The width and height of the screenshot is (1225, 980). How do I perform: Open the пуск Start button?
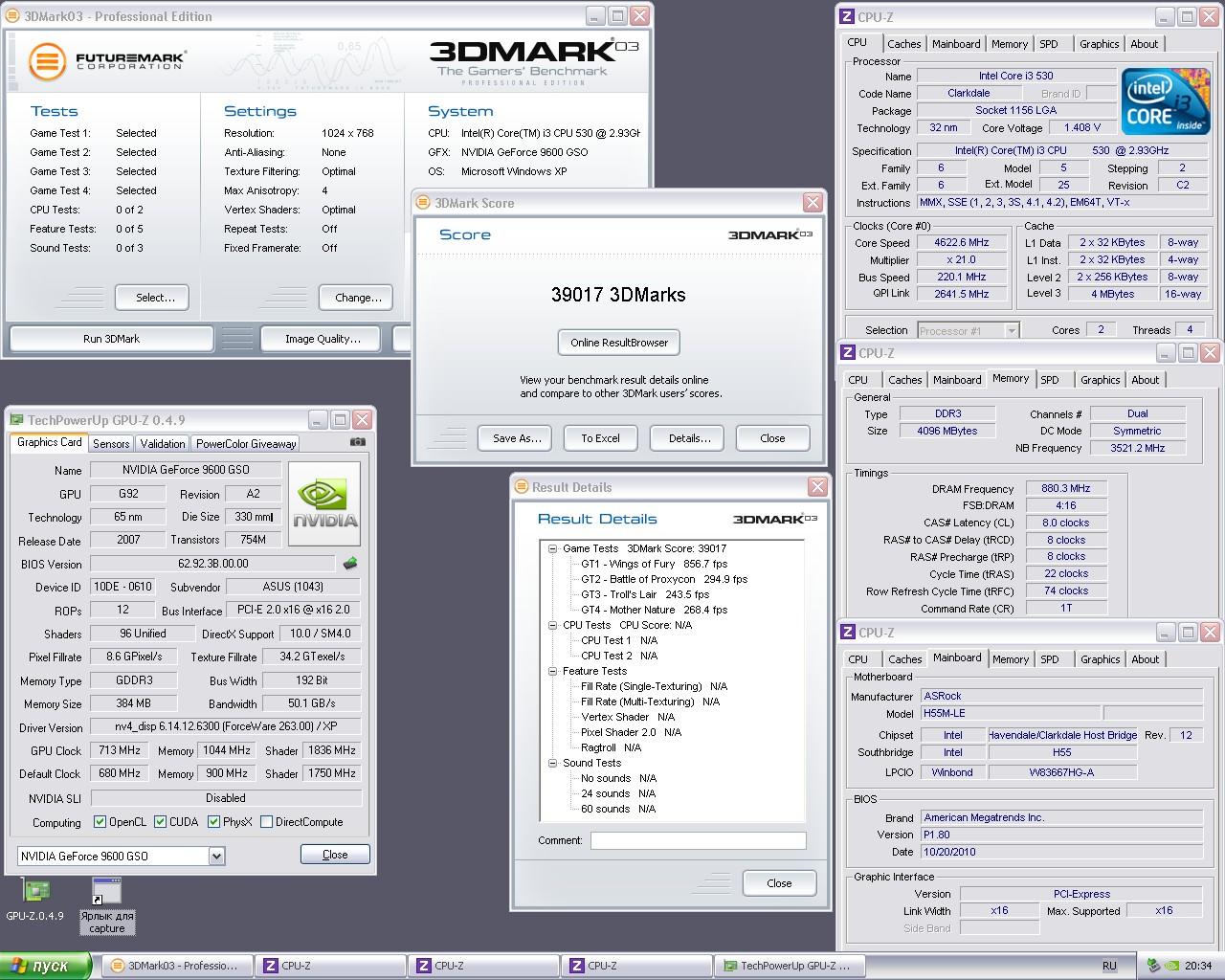pyautogui.click(x=46, y=966)
